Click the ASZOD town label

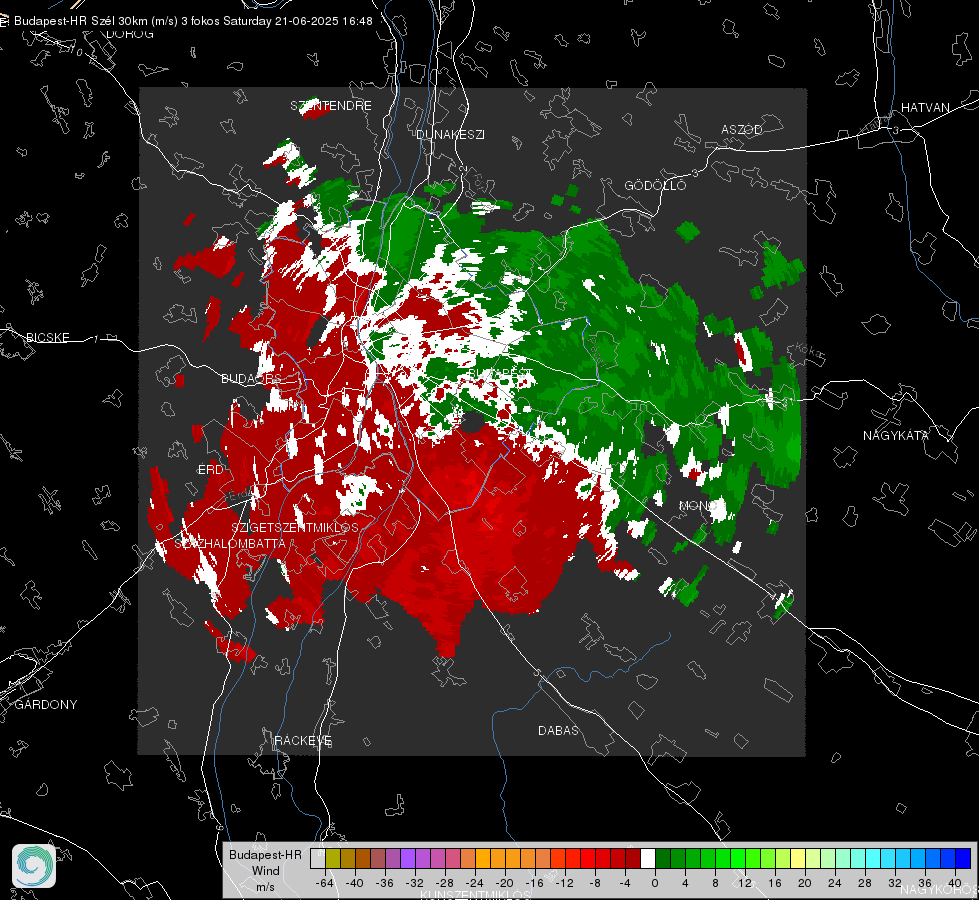point(742,129)
